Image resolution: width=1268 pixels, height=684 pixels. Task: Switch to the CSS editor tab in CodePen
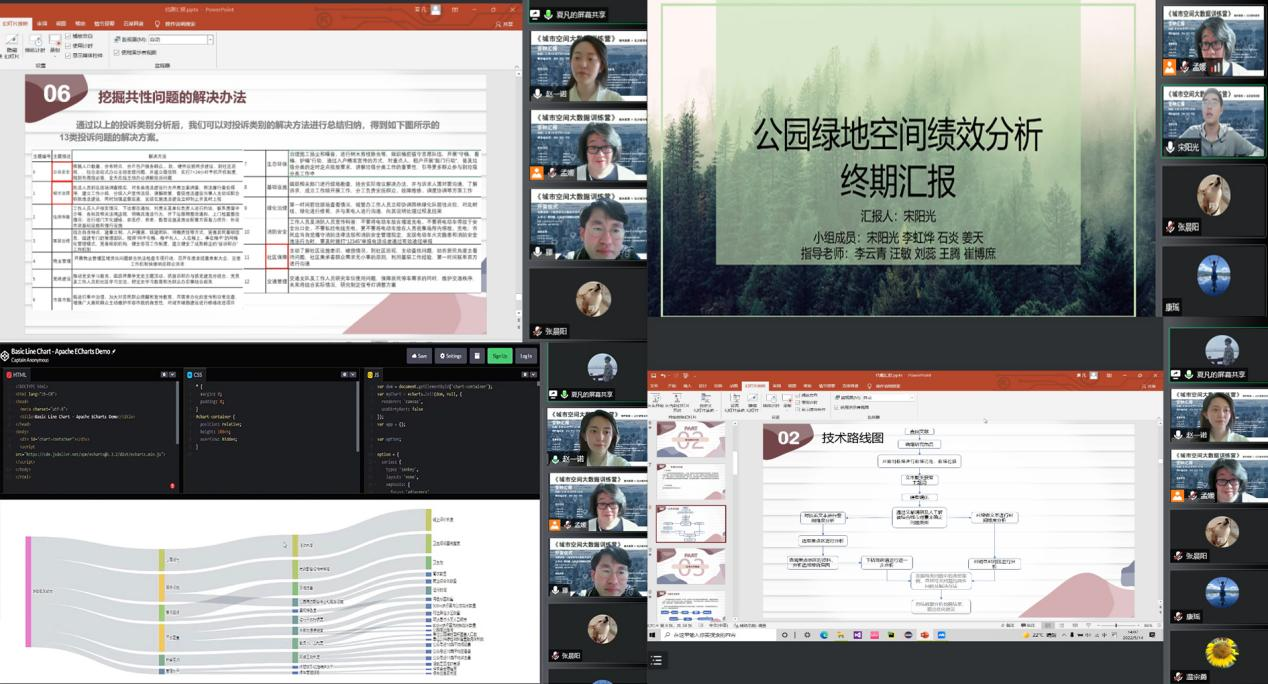pyautogui.click(x=196, y=375)
